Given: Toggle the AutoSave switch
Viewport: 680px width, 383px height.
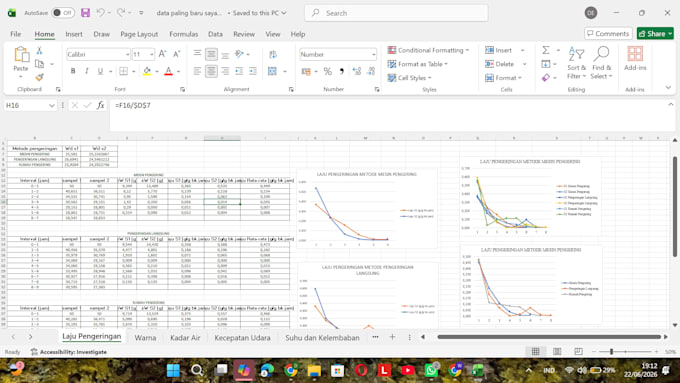Looking at the screenshot, I should (63, 13).
